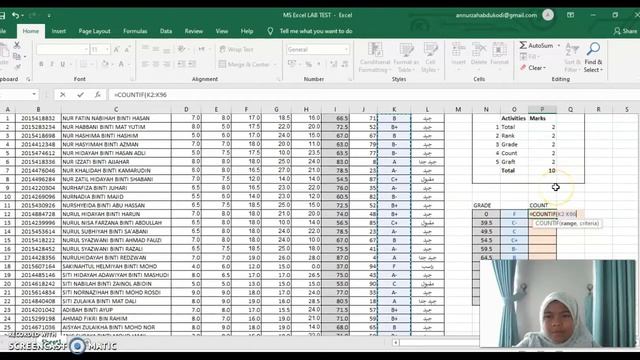The width and height of the screenshot is (640, 360).
Task: Click the Tell me what you want to do box
Action: click(316, 31)
